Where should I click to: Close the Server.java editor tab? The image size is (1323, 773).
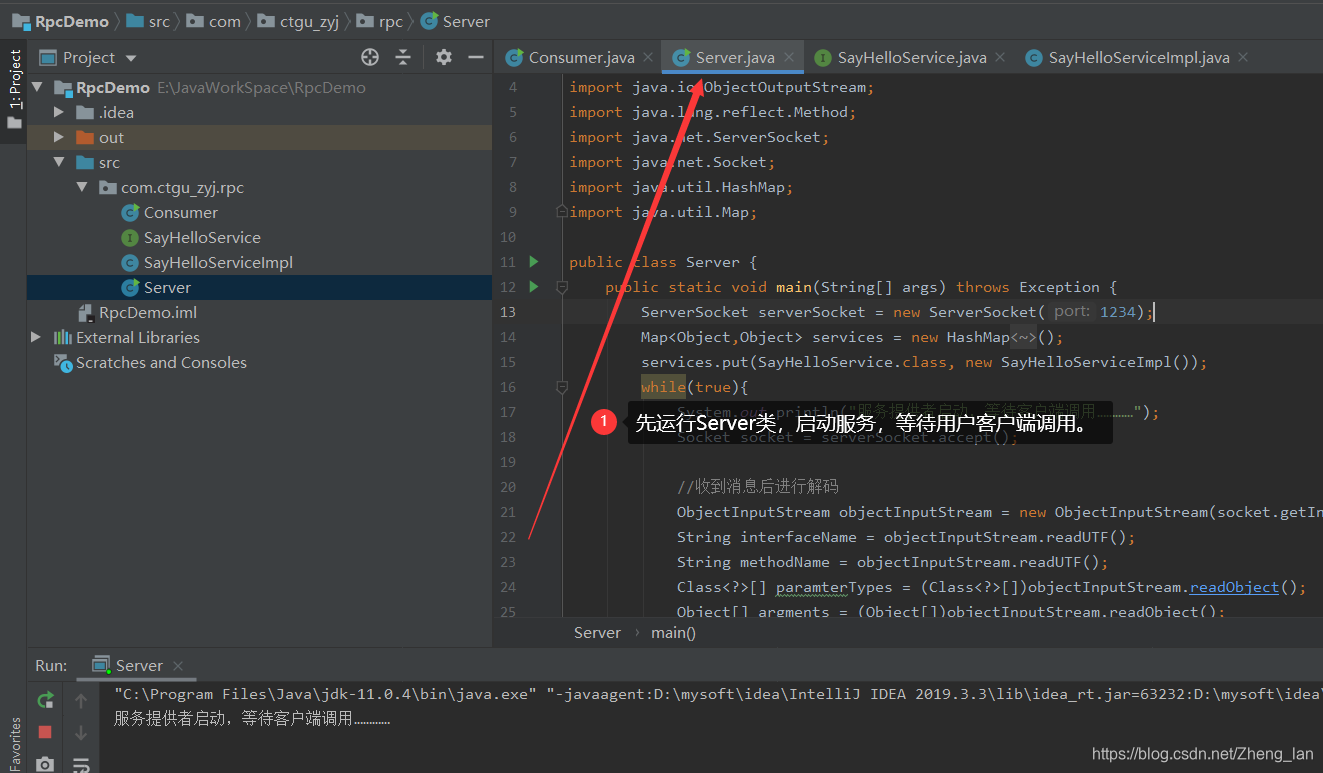[789, 58]
